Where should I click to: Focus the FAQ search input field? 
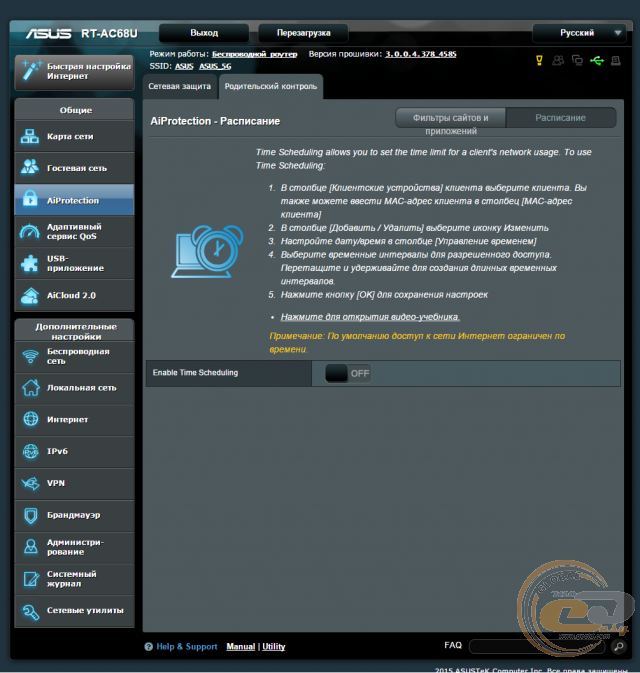539,646
